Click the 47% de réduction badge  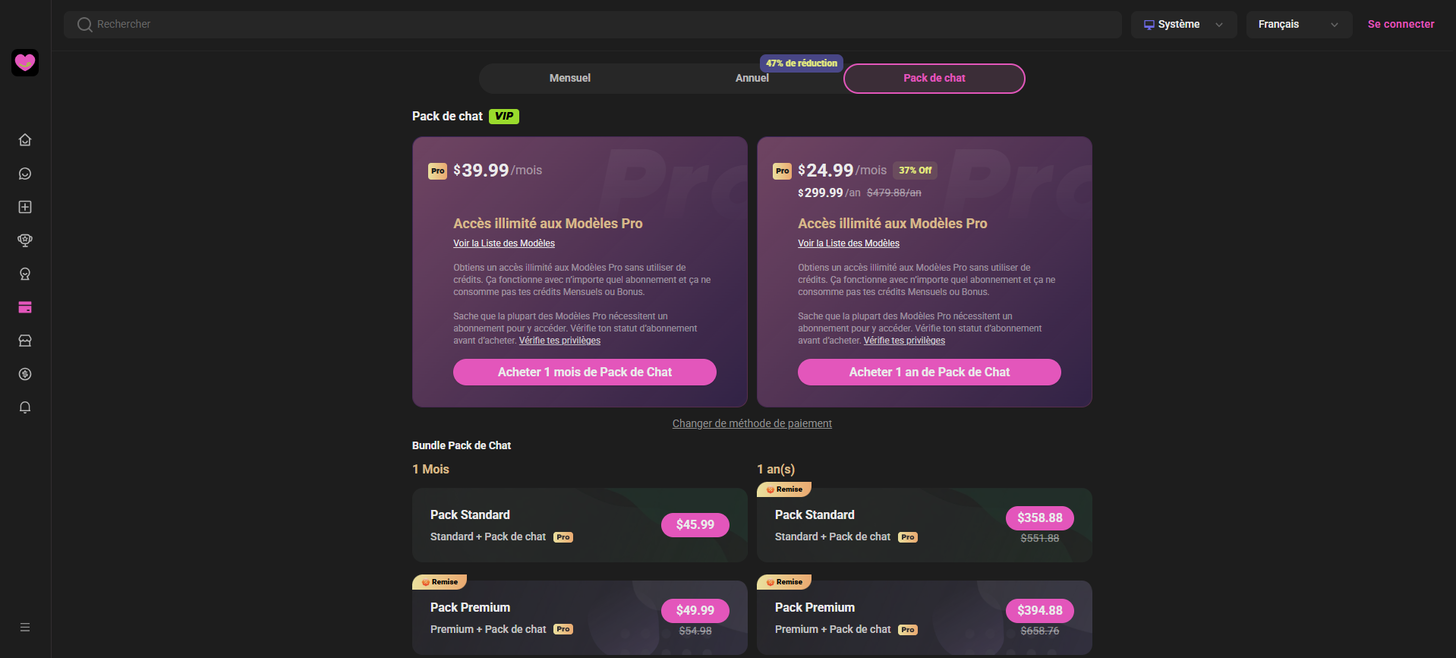click(x=801, y=63)
